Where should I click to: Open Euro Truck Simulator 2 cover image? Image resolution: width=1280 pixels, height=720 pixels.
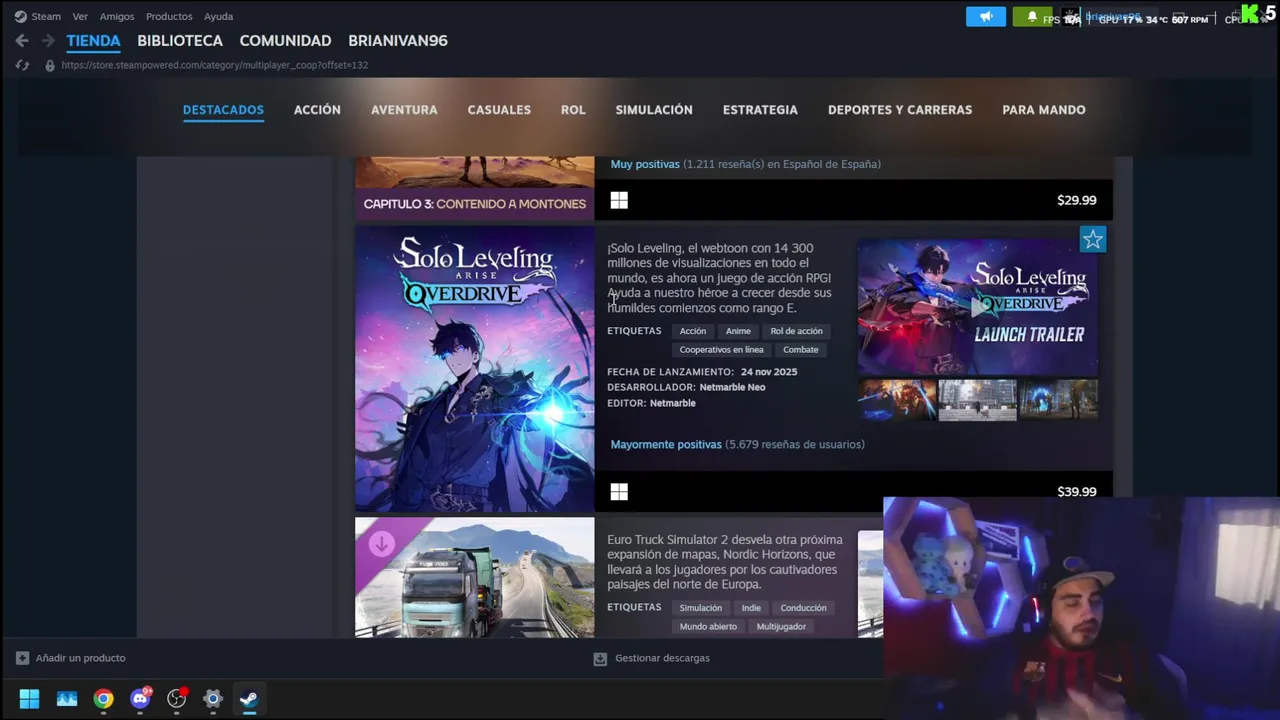click(x=475, y=577)
